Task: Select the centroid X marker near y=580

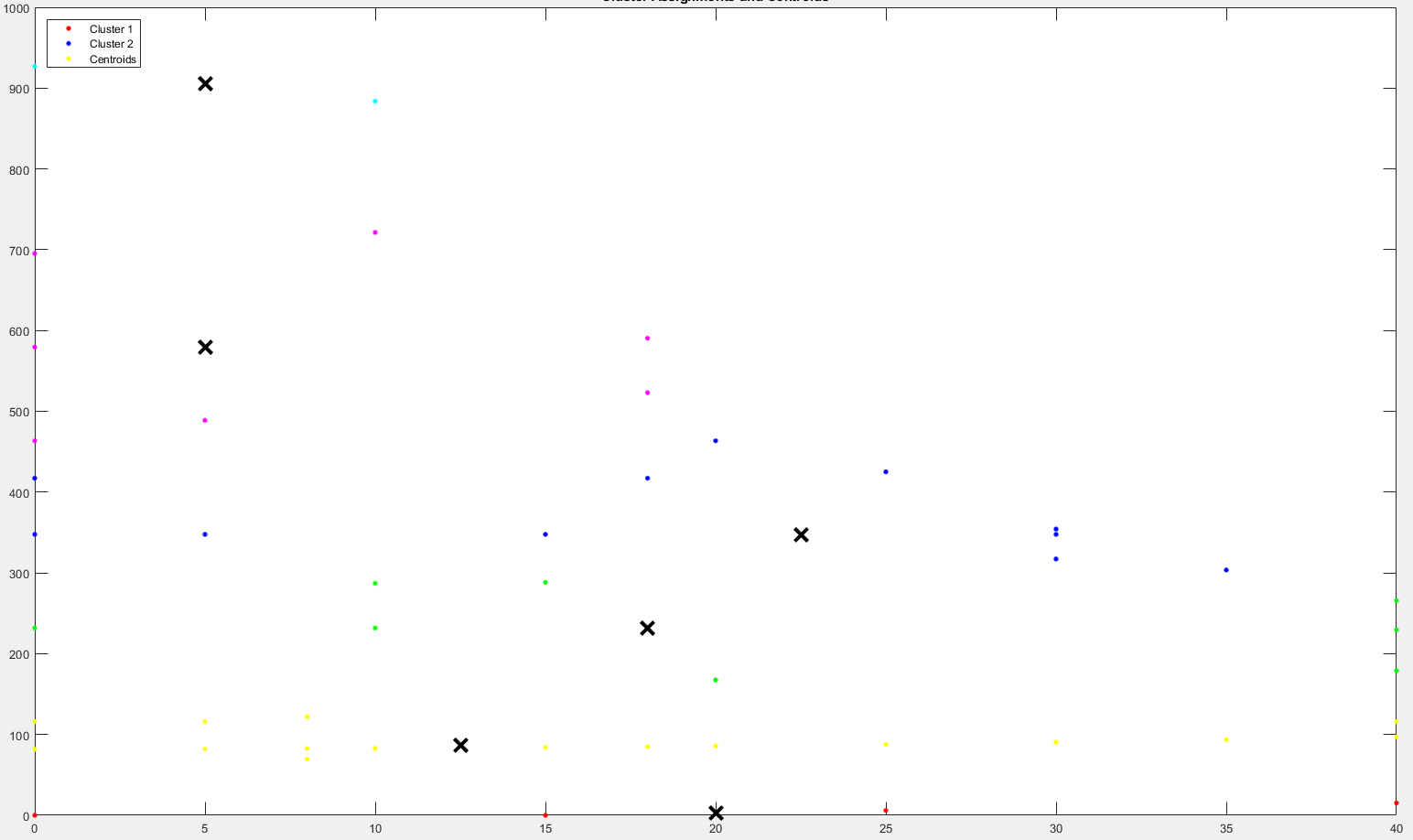Action: pyautogui.click(x=205, y=347)
